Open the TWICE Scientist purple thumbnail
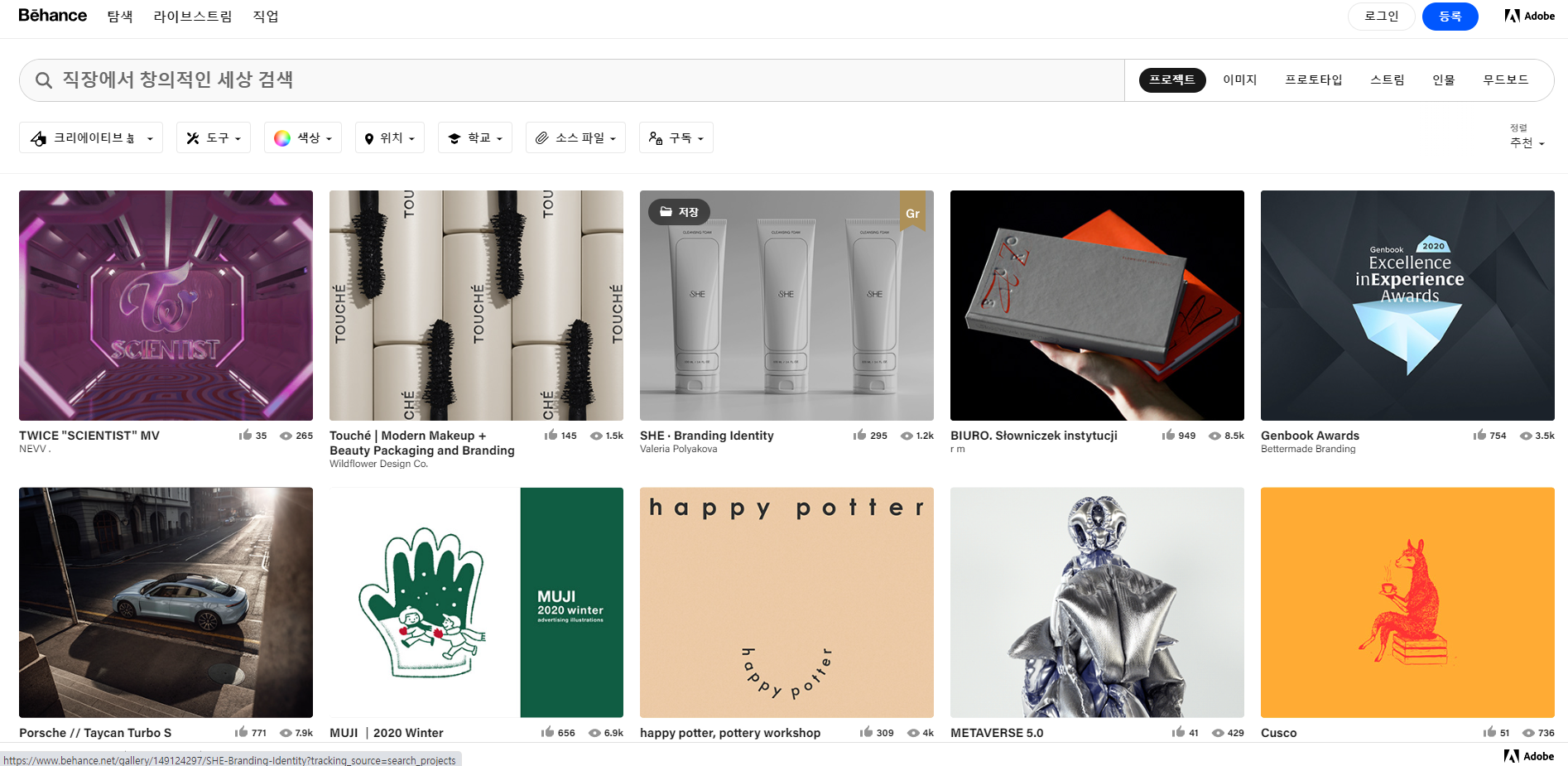 tap(166, 306)
